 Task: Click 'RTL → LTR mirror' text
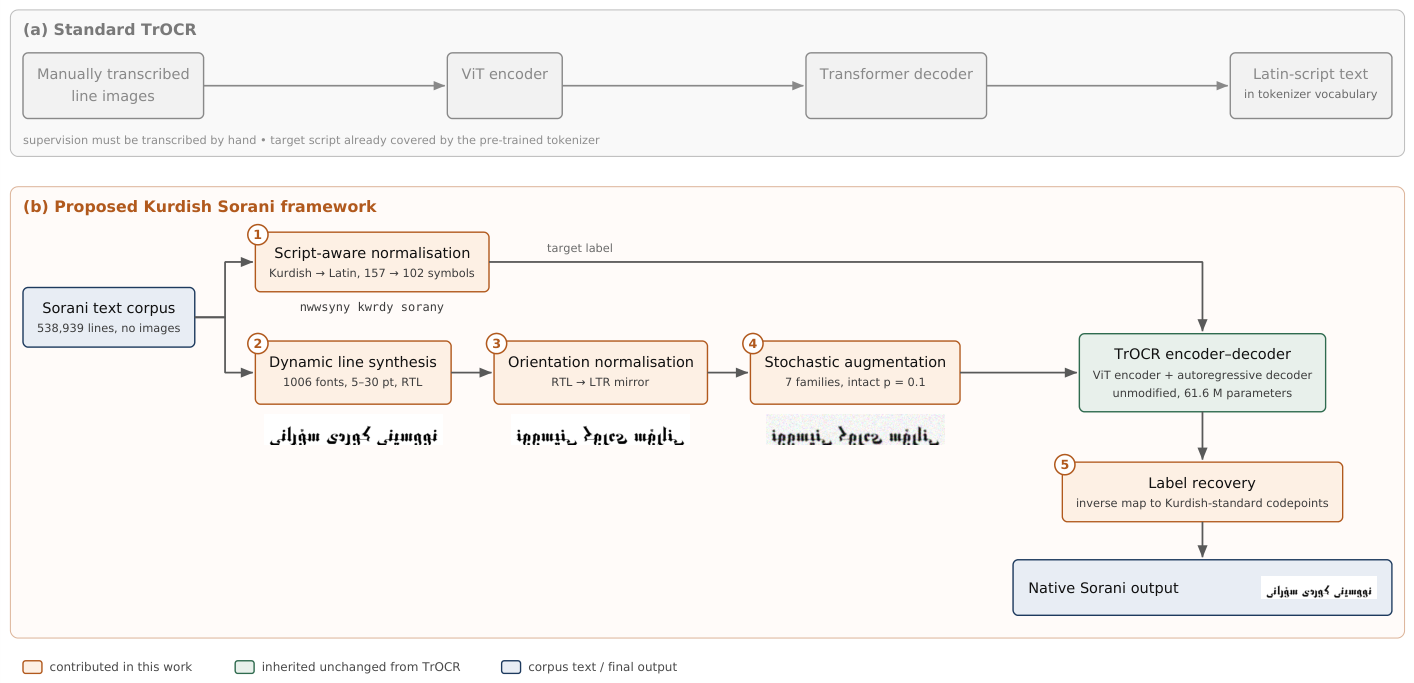pyautogui.click(x=601, y=382)
